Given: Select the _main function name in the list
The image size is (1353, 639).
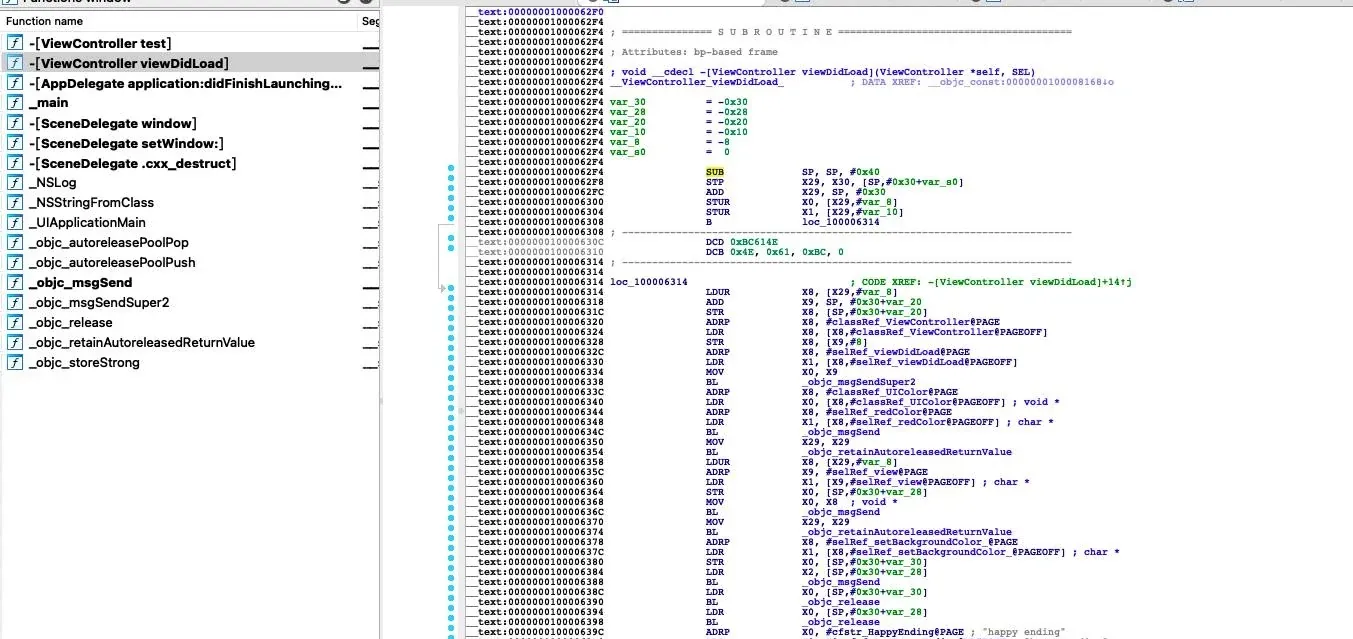Looking at the screenshot, I should coord(49,103).
